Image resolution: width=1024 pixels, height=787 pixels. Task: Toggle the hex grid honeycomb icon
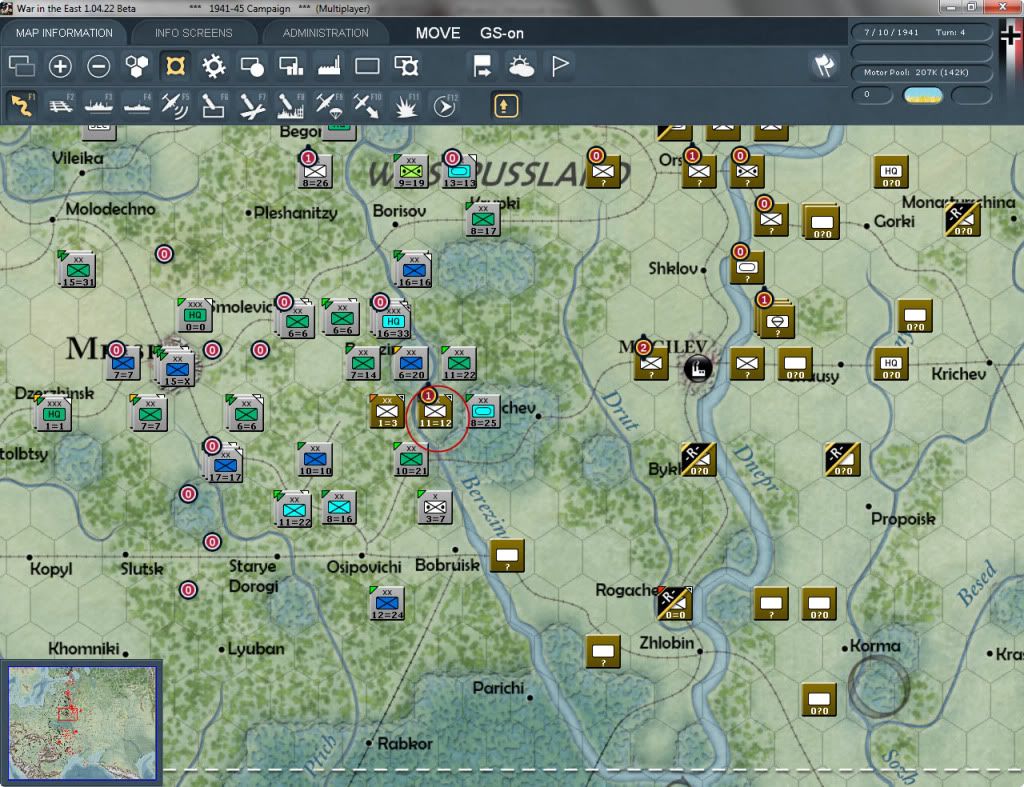137,66
